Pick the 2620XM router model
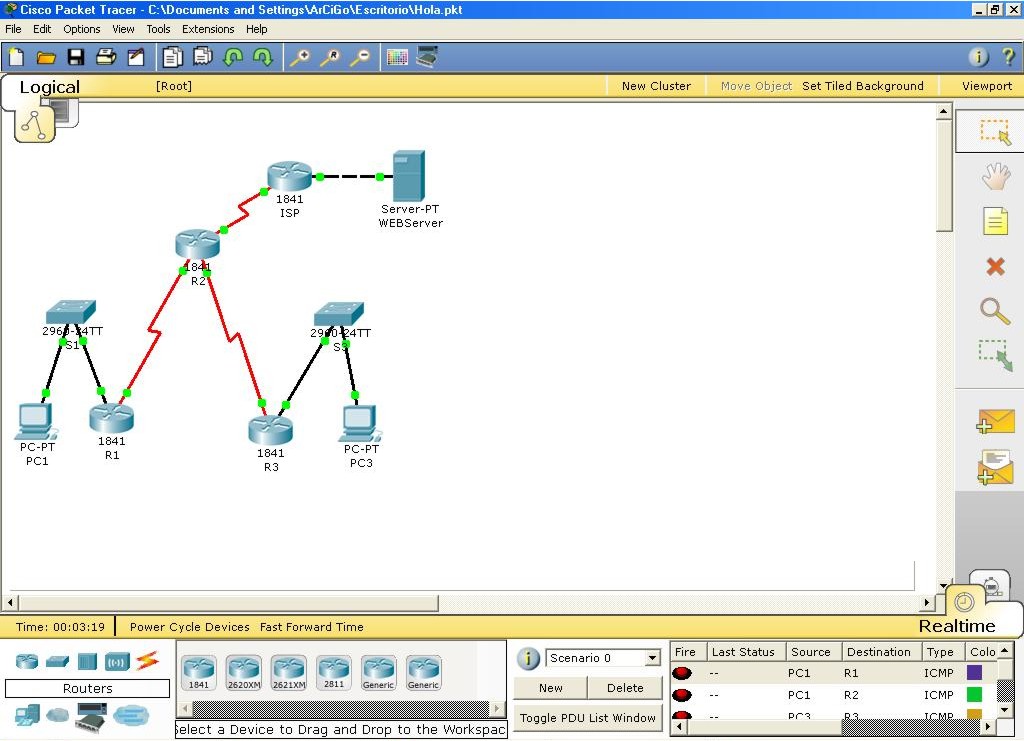 pos(244,673)
